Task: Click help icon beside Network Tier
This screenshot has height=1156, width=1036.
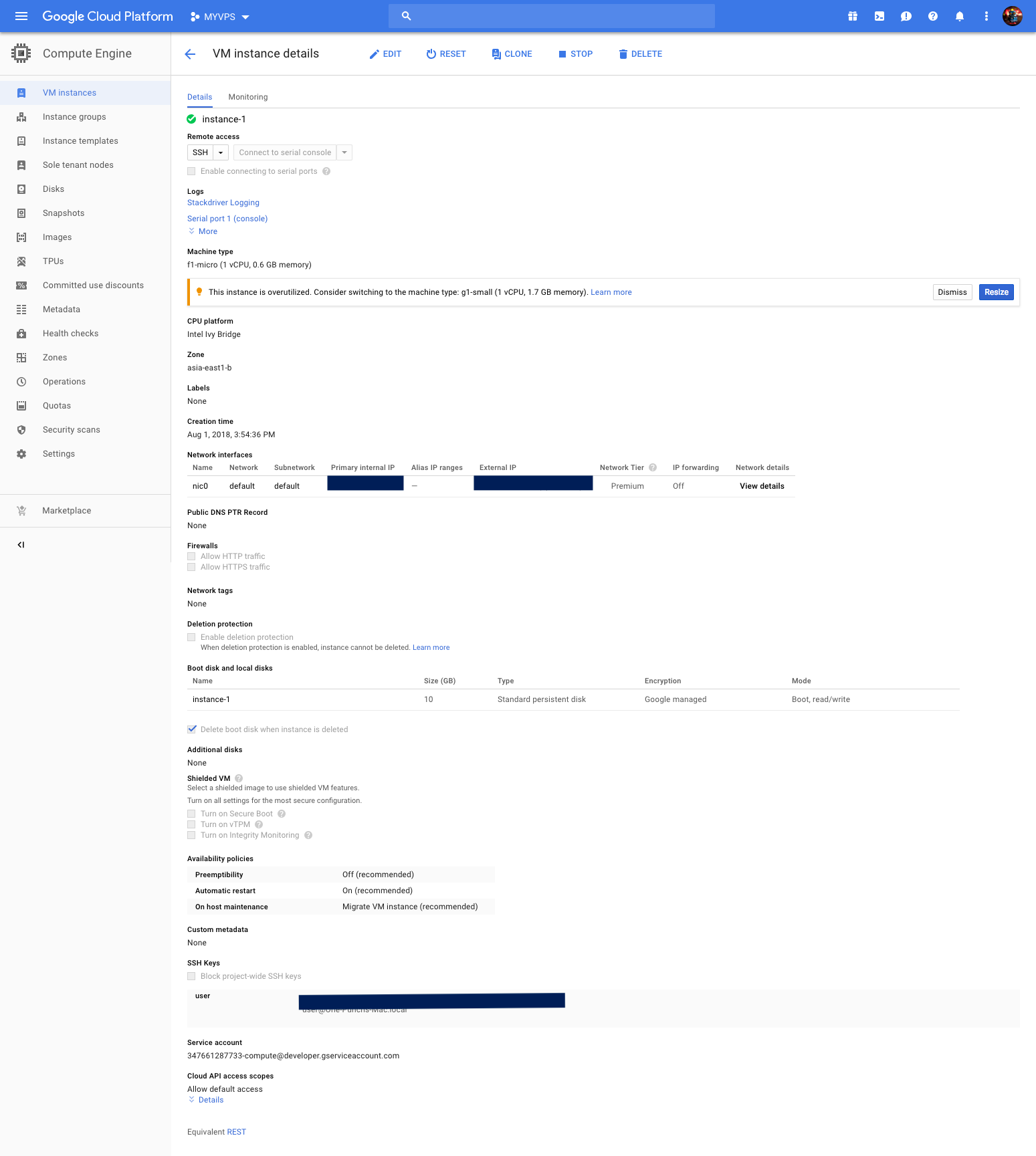Action: pos(653,467)
